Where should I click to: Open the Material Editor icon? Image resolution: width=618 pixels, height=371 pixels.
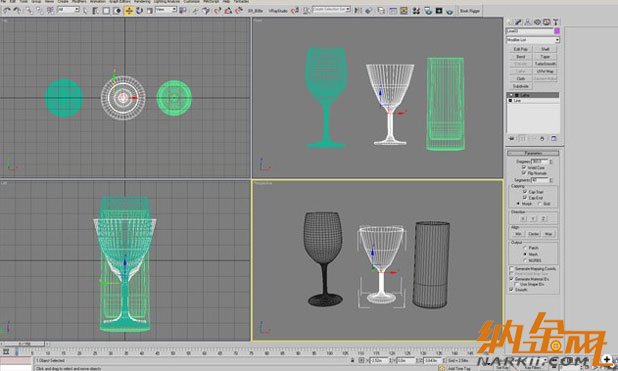(416, 11)
